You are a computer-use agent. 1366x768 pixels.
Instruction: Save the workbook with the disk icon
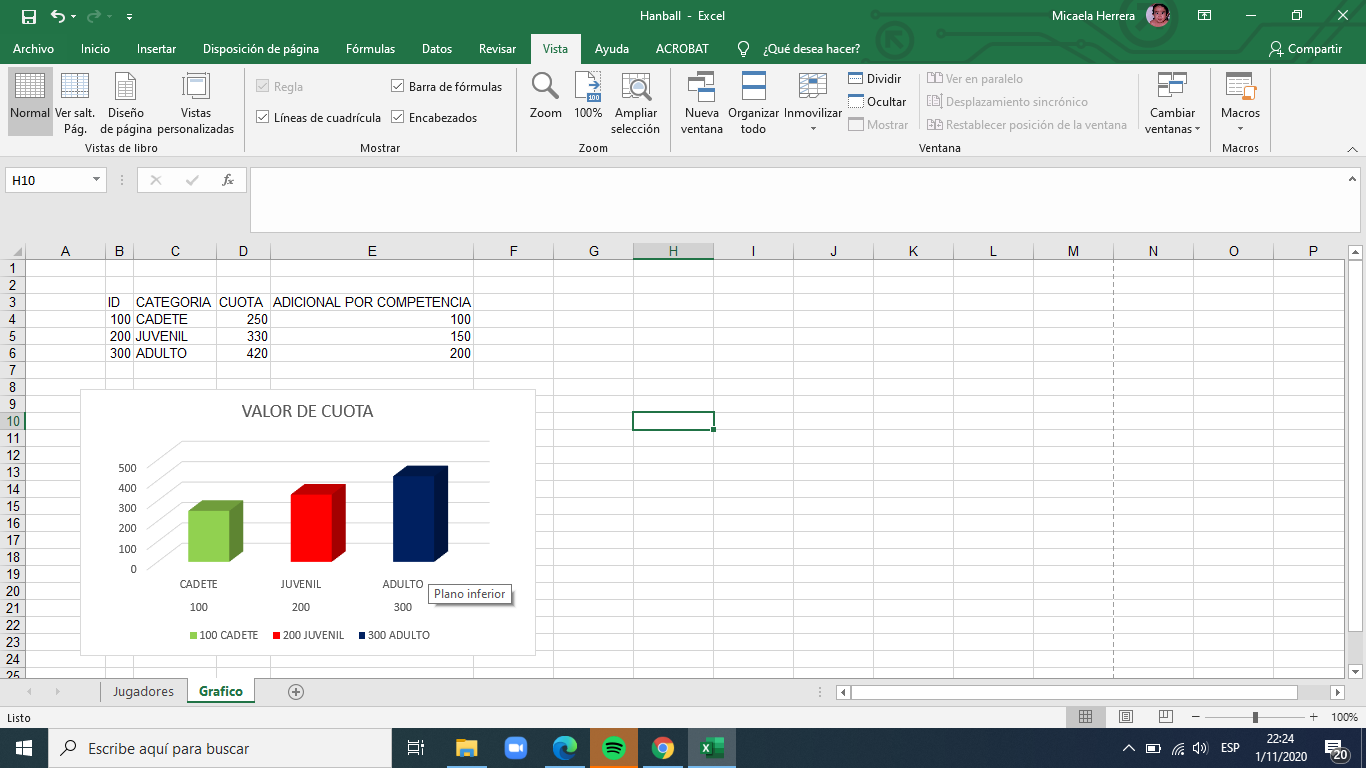tap(29, 16)
